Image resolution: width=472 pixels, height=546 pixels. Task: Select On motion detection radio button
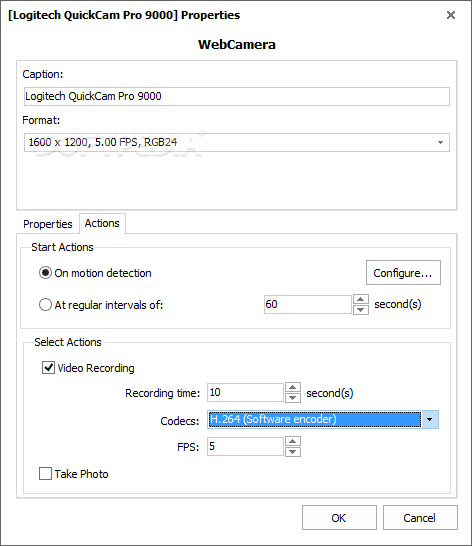(x=45, y=273)
